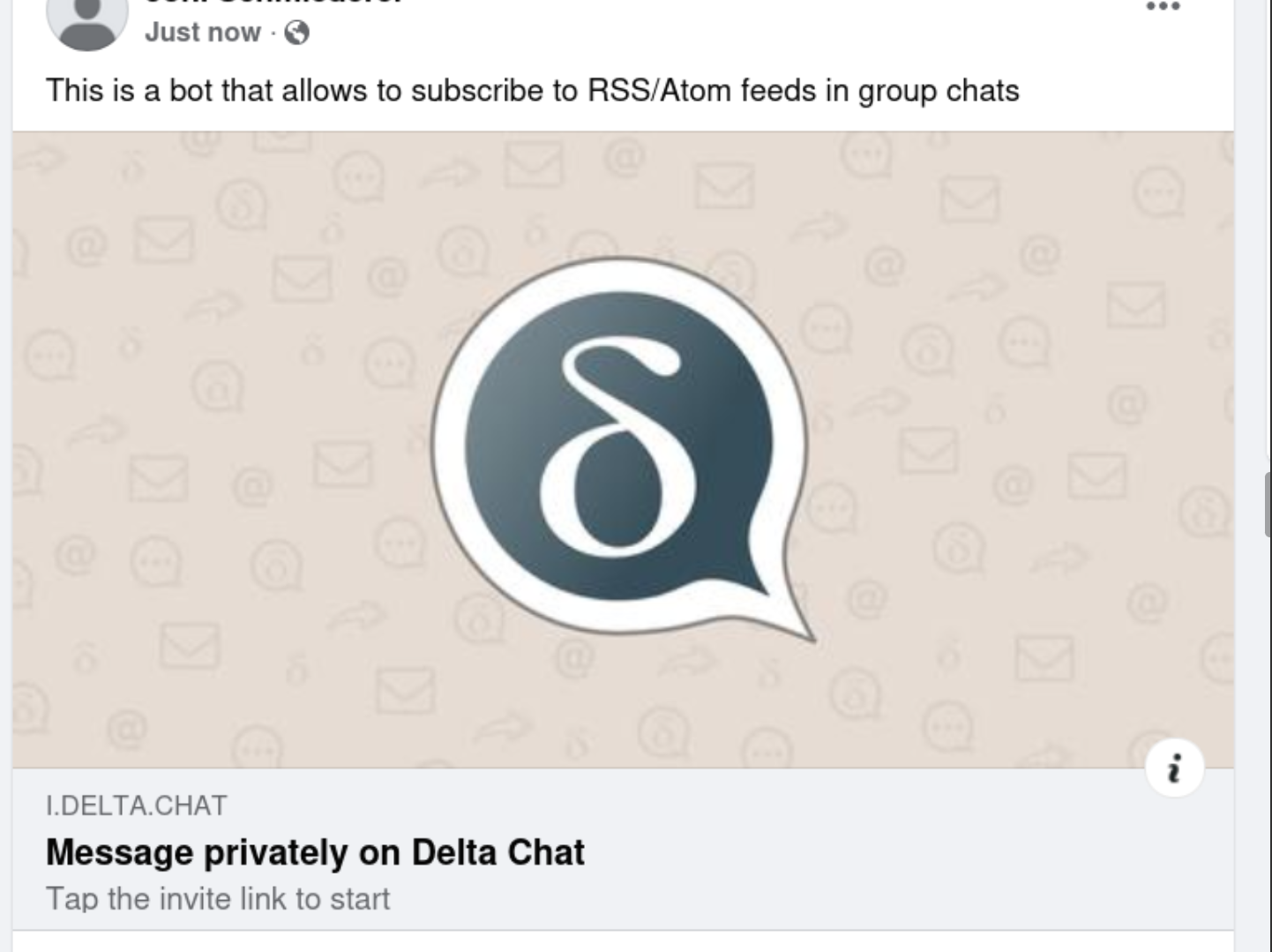Click "Tap the invite link to start" text
Screen dimensions: 1272x952
click(x=218, y=899)
